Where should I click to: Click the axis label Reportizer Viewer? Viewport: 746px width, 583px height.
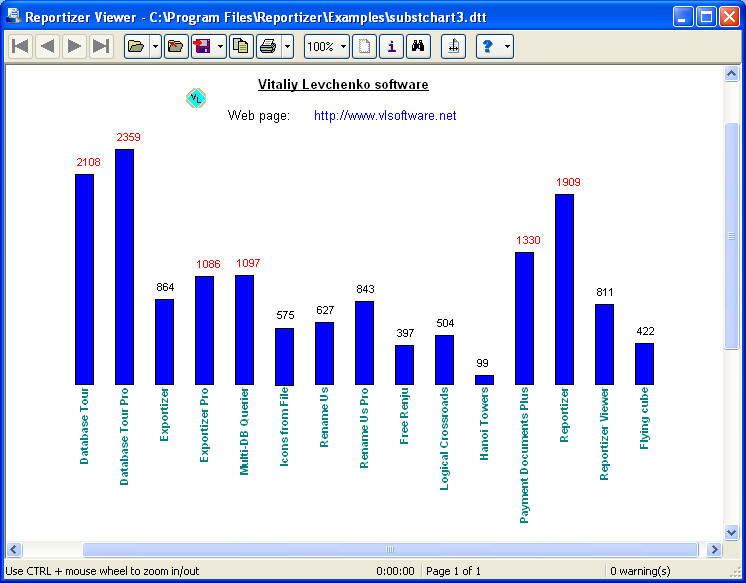(604, 434)
